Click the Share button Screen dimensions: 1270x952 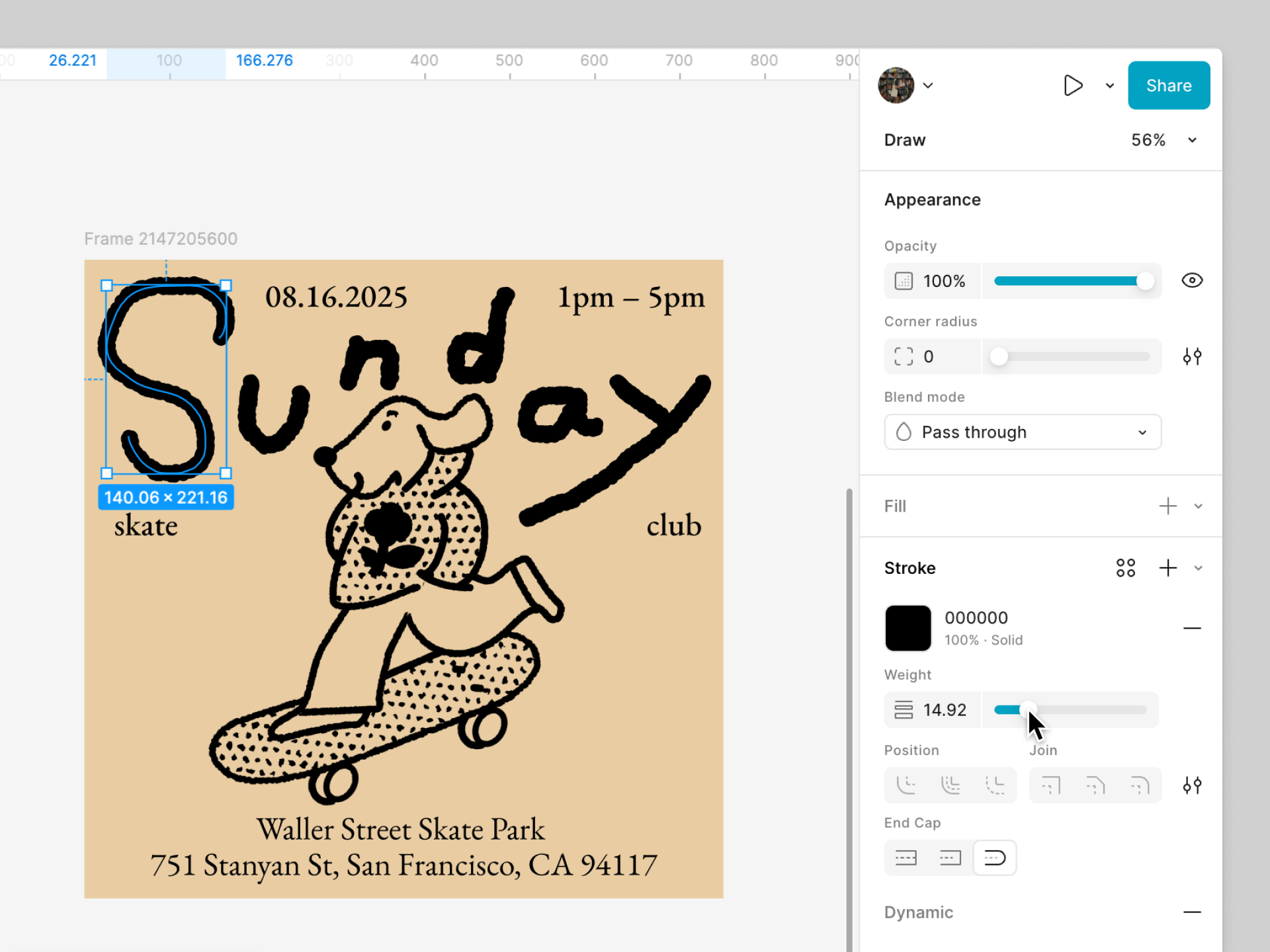click(1169, 85)
